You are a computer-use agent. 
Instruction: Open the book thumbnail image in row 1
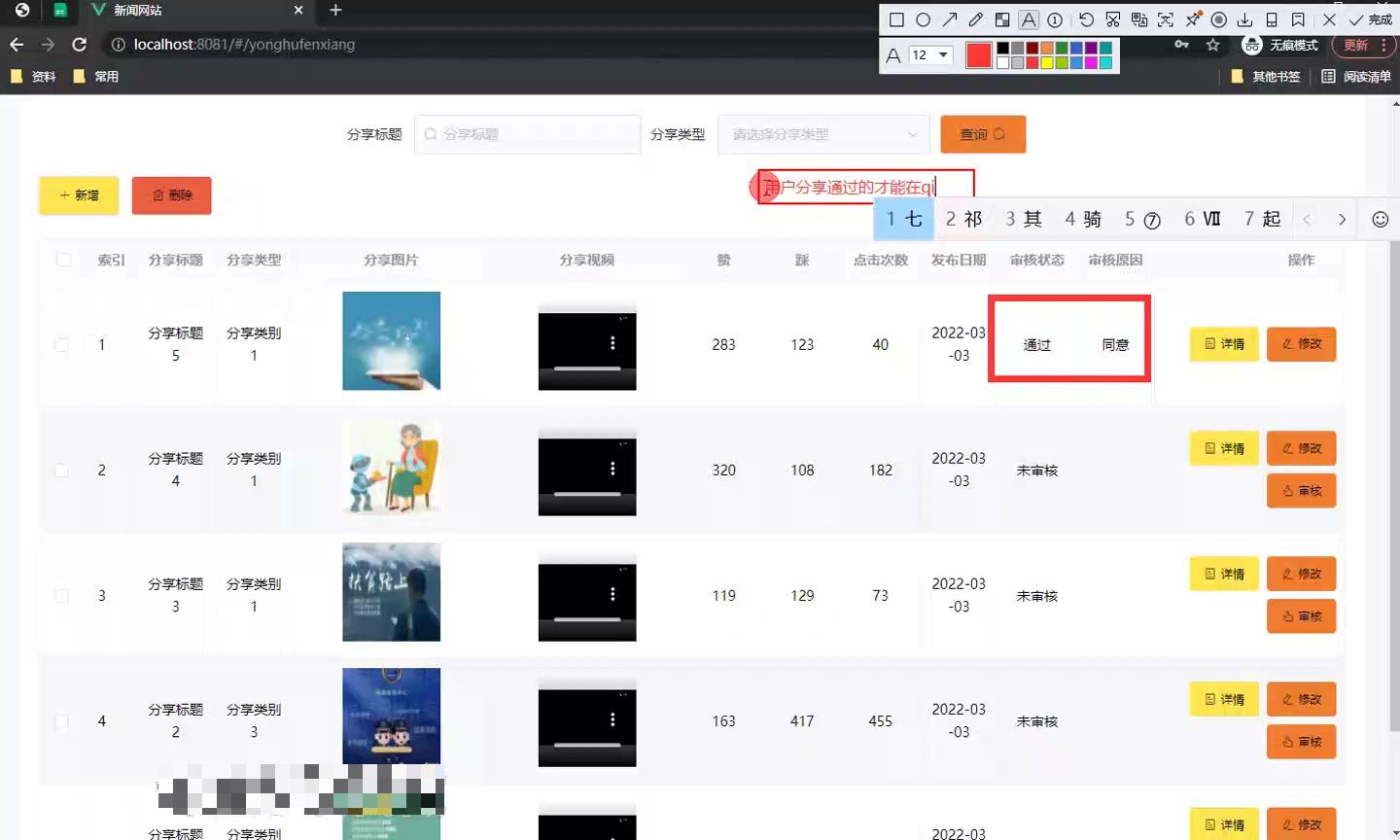click(391, 340)
